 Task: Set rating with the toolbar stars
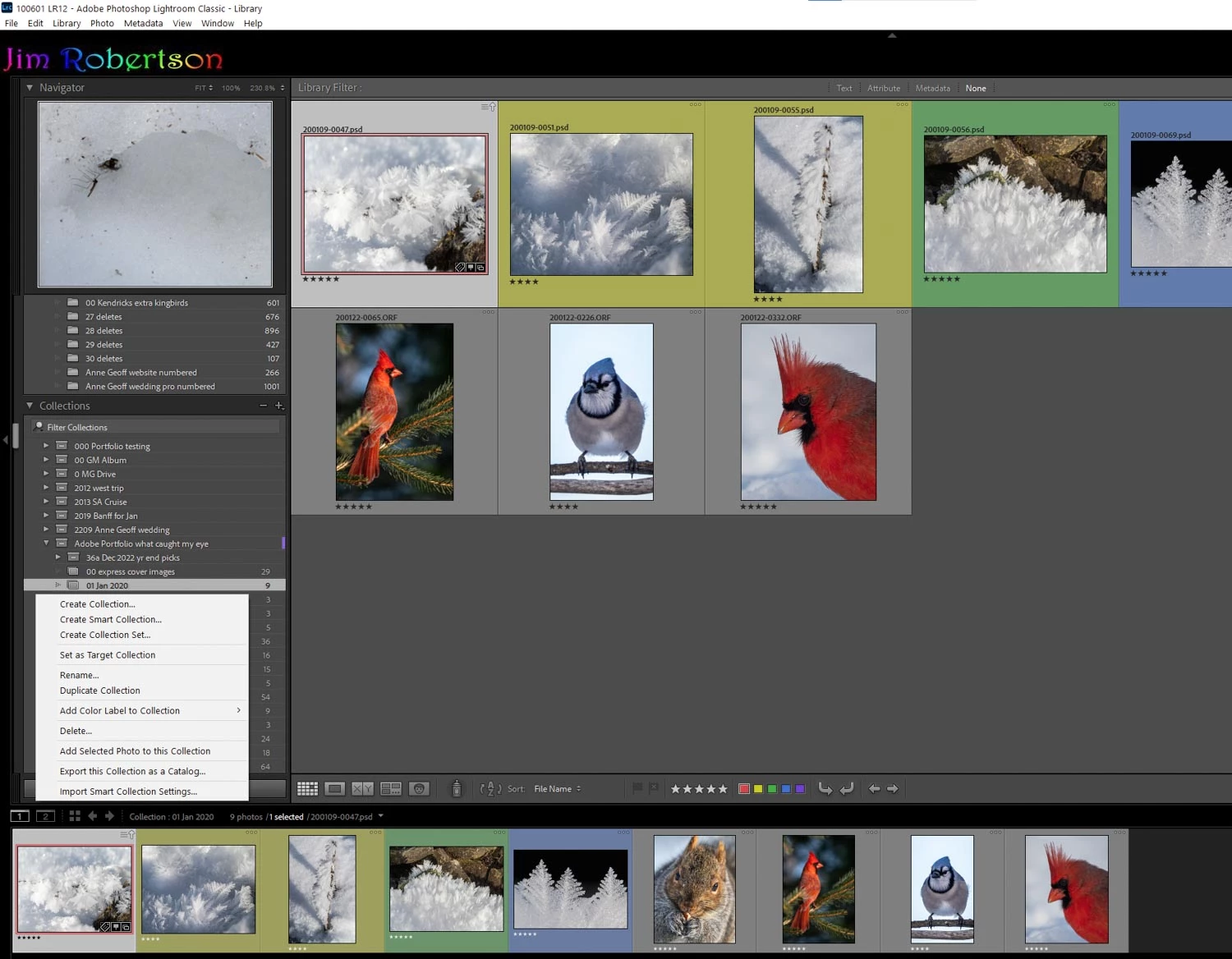pos(699,789)
